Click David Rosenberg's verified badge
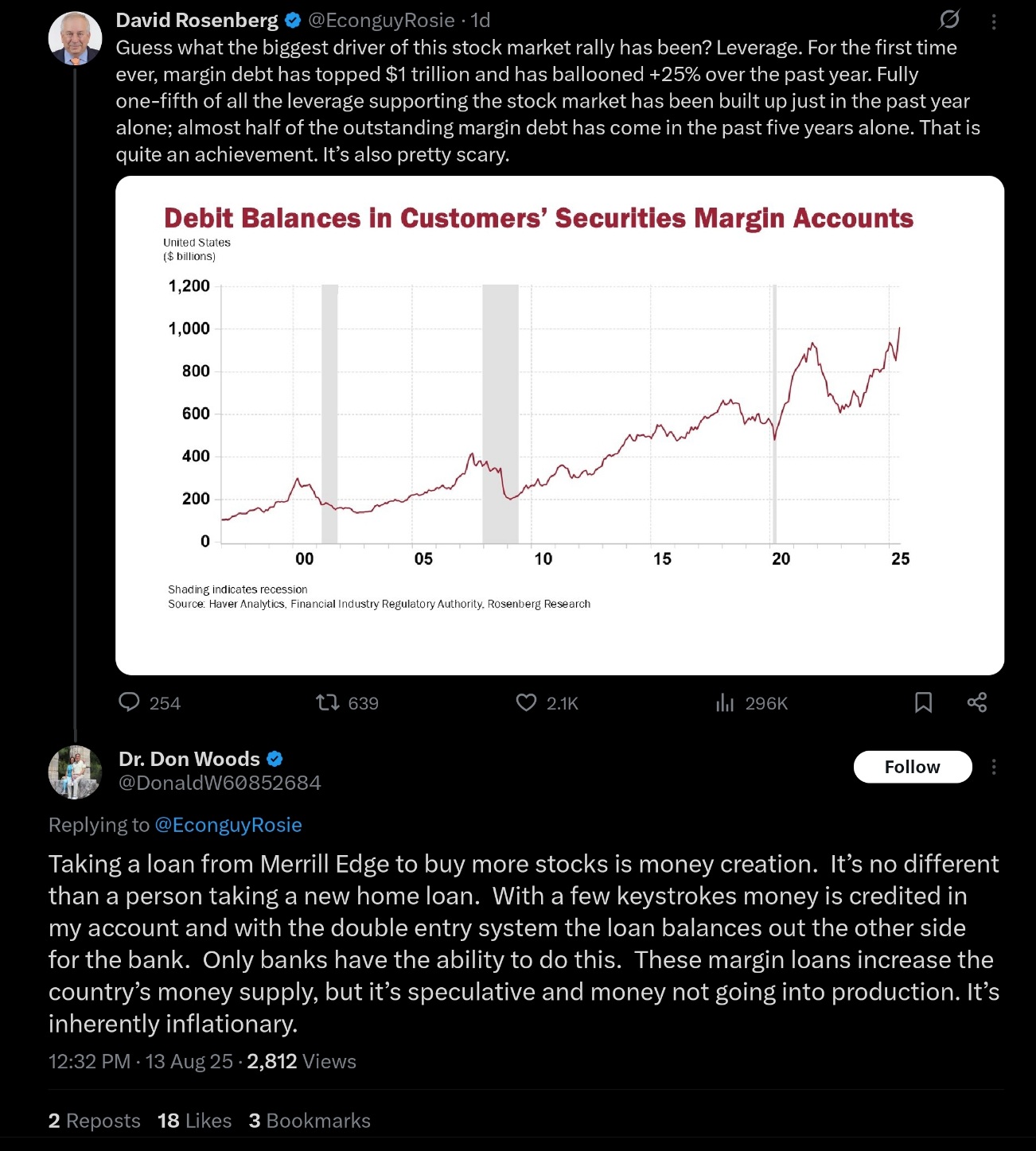The height and width of the screenshot is (1151, 1036). tap(293, 20)
